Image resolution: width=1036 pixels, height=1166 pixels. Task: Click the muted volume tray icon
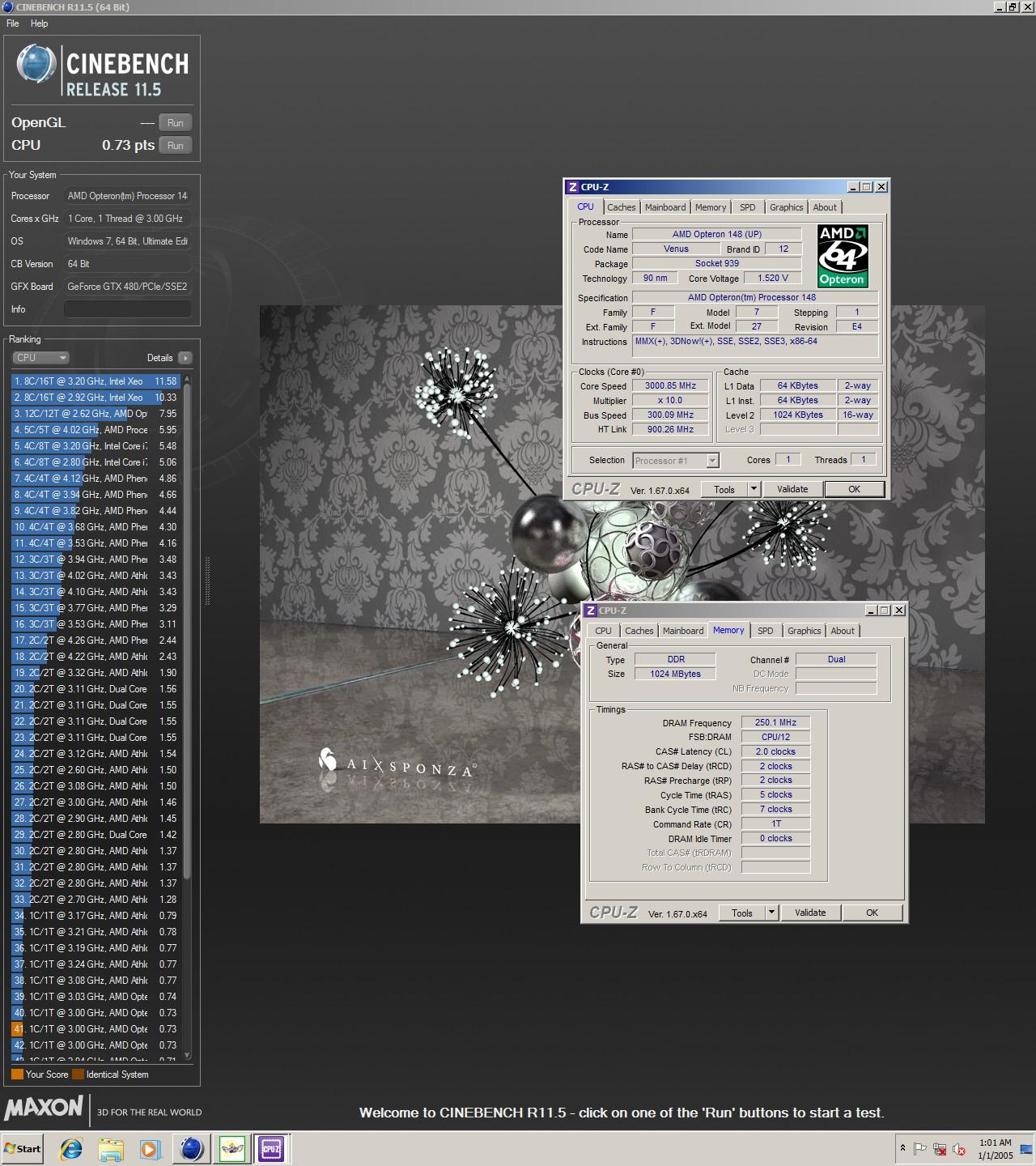click(959, 1148)
